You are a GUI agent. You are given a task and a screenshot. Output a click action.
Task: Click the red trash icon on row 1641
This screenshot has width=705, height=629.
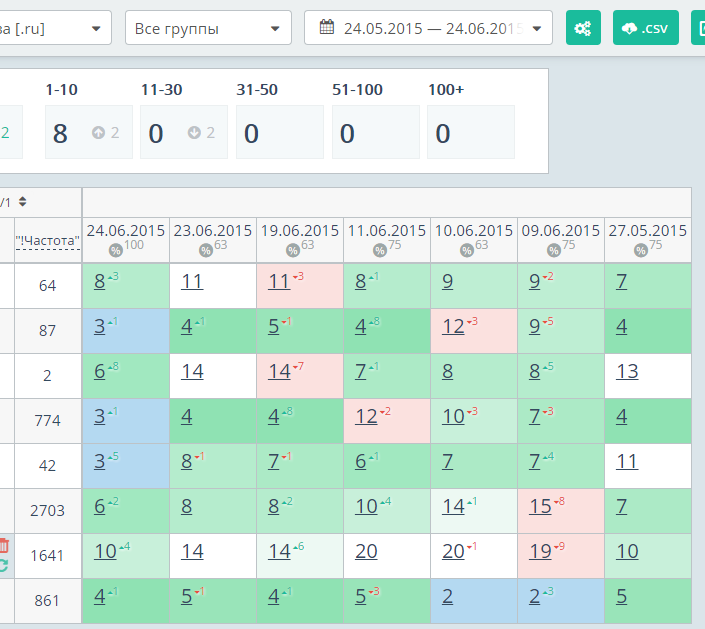pos(4,545)
